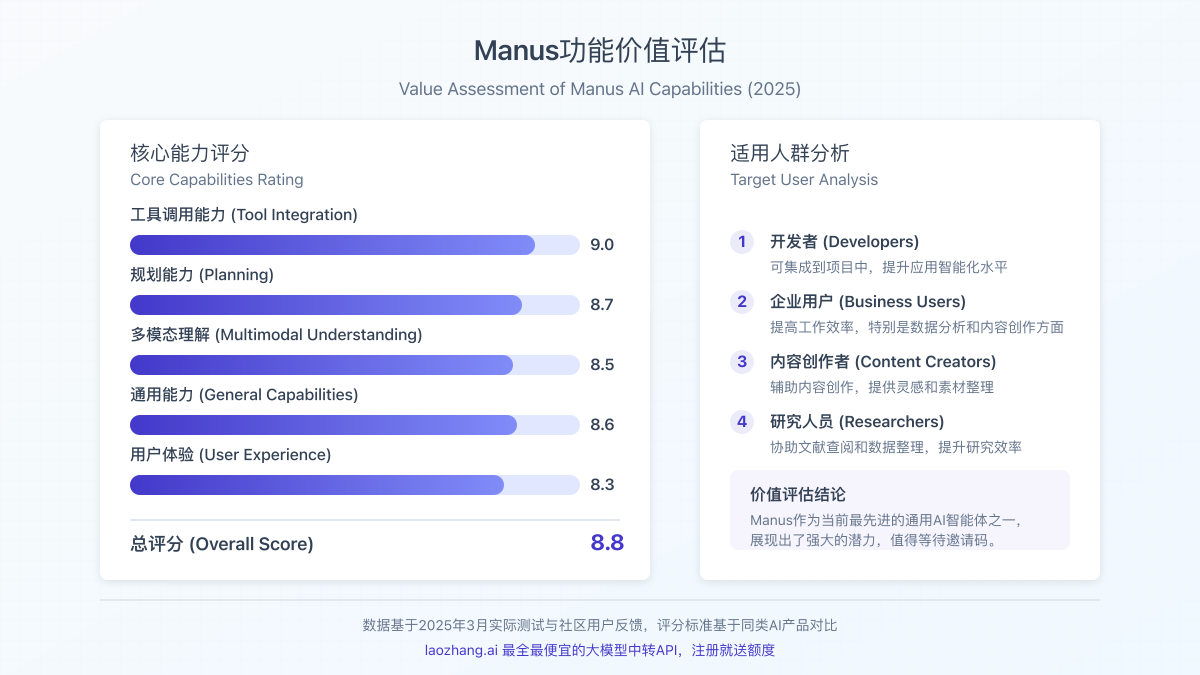The width and height of the screenshot is (1200, 675).
Task: Click the 9.0 score value
Action: click(x=602, y=245)
